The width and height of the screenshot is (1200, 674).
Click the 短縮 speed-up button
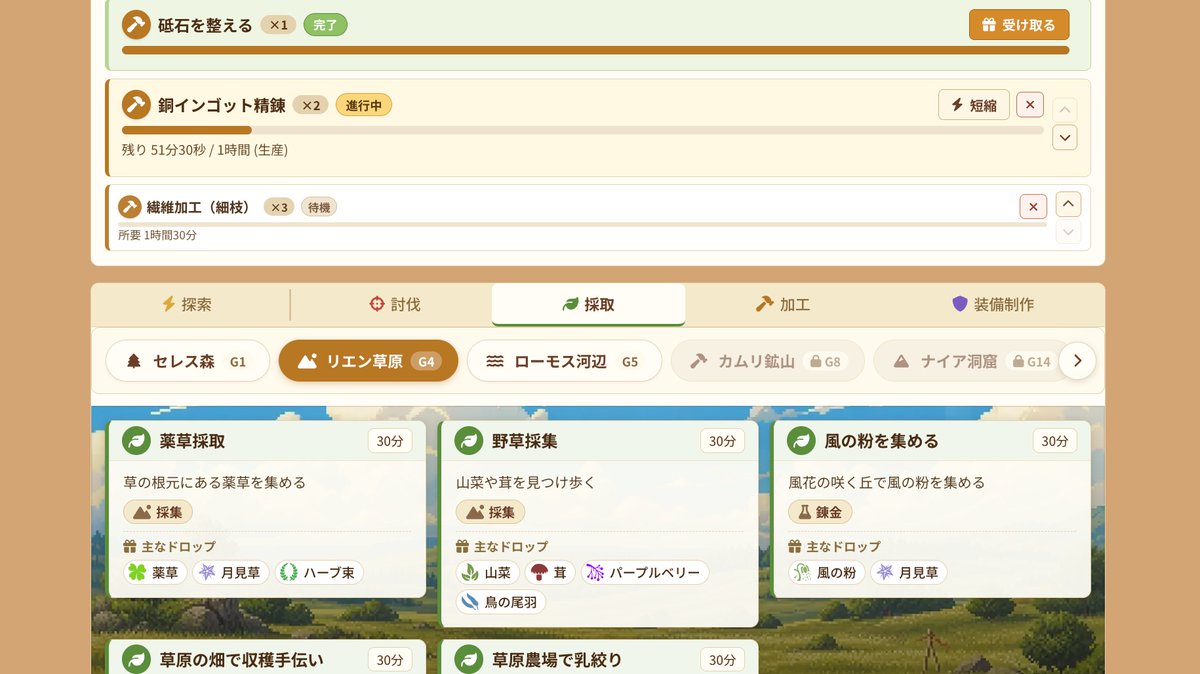[974, 105]
